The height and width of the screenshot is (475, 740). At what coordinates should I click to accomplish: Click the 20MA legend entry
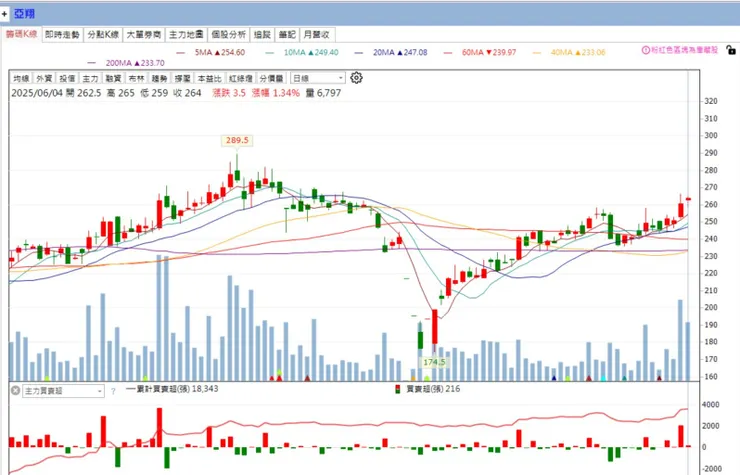[391, 52]
